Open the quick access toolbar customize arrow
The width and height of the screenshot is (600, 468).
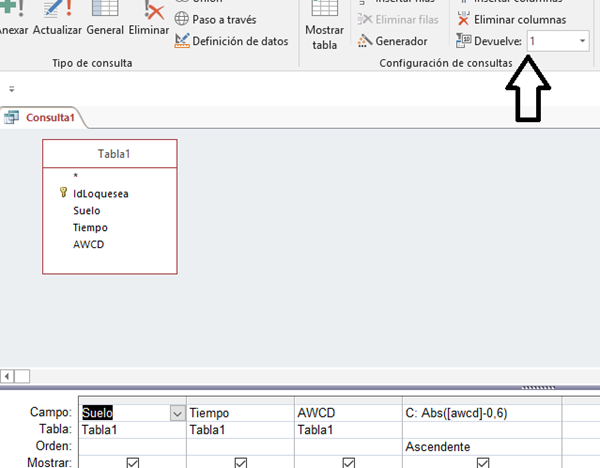[x=11, y=89]
